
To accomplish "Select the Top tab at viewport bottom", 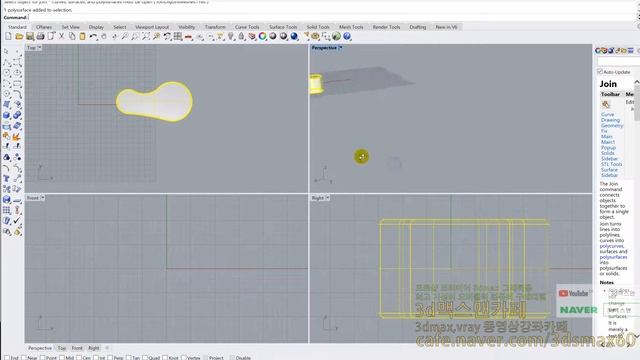I will [62, 348].
